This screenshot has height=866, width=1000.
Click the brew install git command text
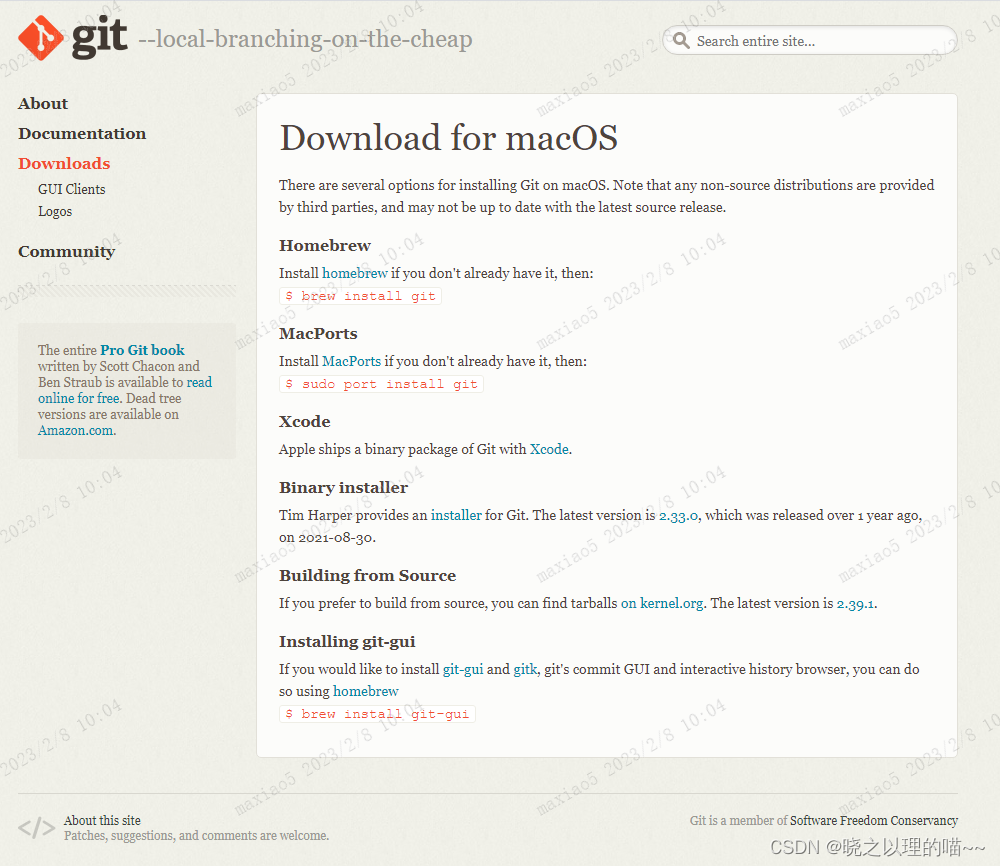360,296
